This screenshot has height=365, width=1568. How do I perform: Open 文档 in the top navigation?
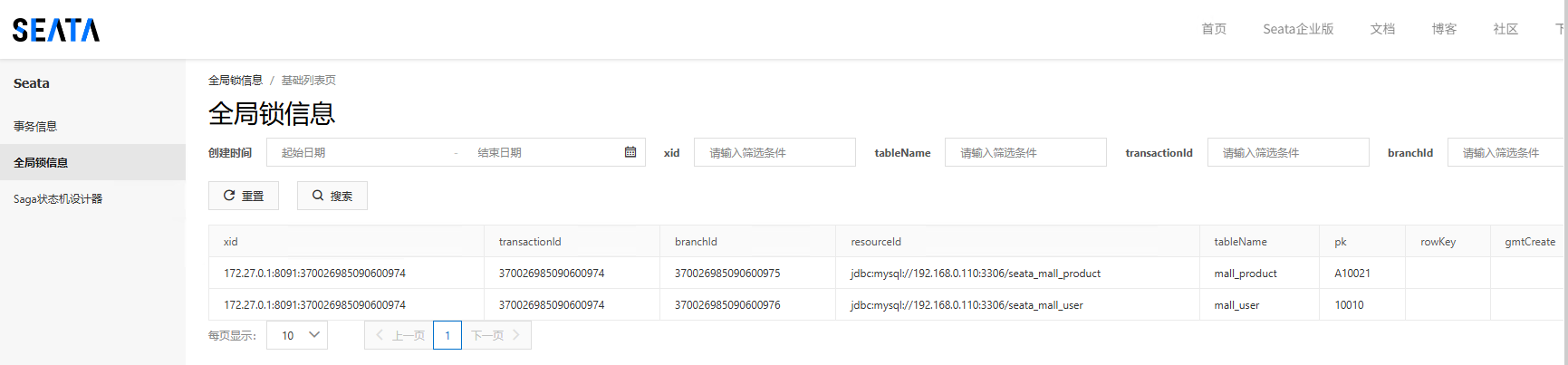pos(1382,29)
